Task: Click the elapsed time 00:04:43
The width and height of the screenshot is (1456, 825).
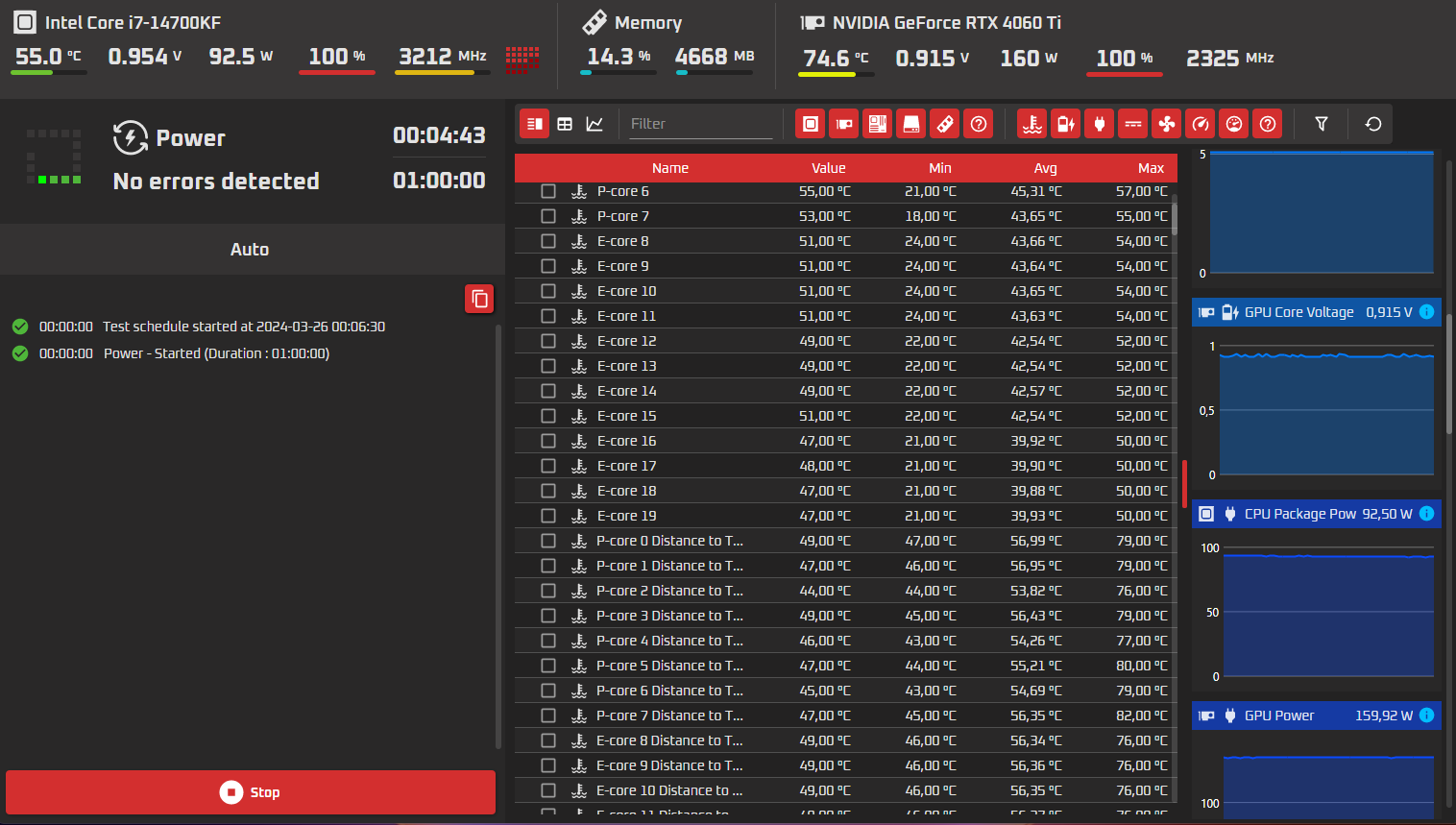Action: click(x=439, y=135)
